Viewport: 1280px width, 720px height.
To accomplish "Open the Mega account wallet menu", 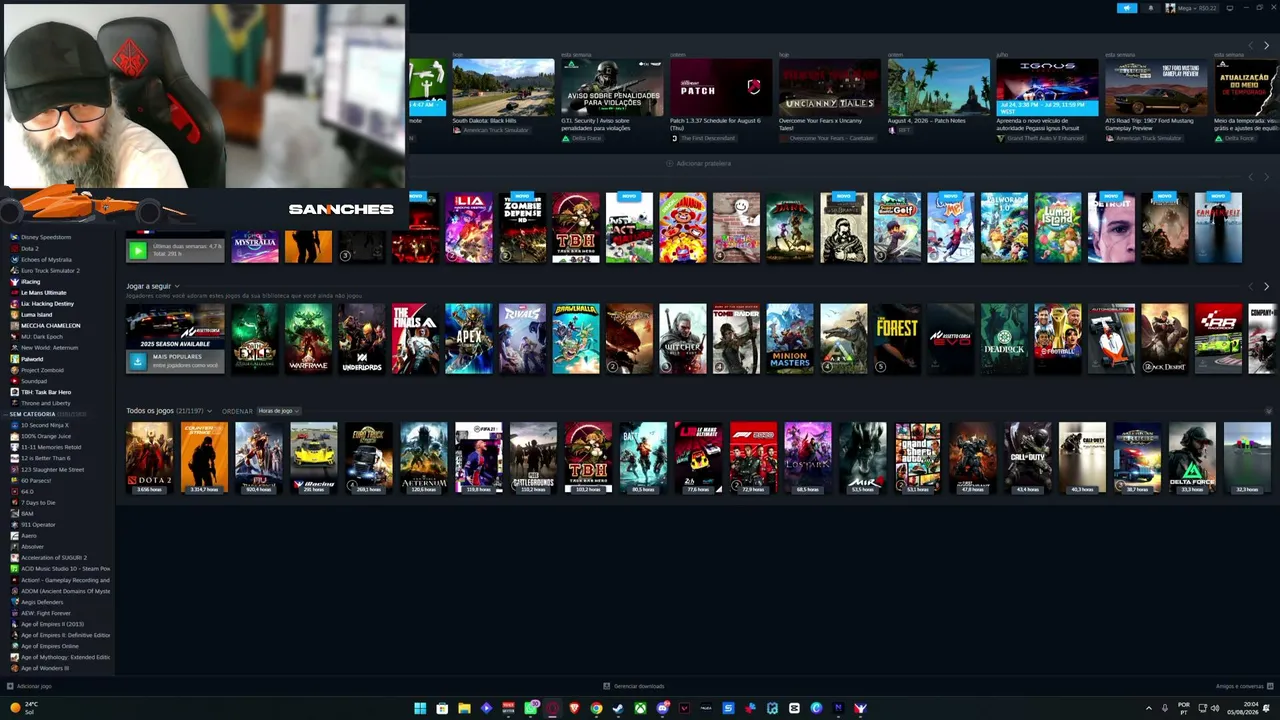I will click(1193, 8).
